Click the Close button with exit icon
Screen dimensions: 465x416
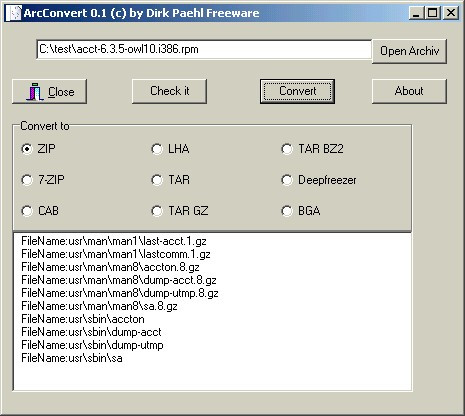49,91
